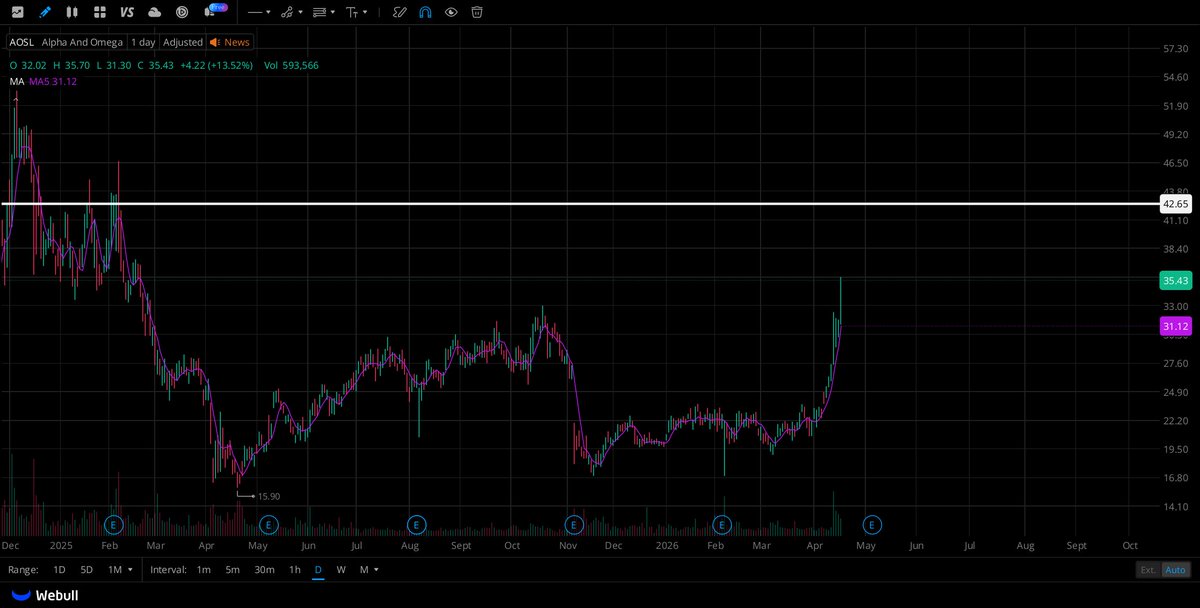Switch interval to 30m
1200x608 pixels.
[x=264, y=570]
